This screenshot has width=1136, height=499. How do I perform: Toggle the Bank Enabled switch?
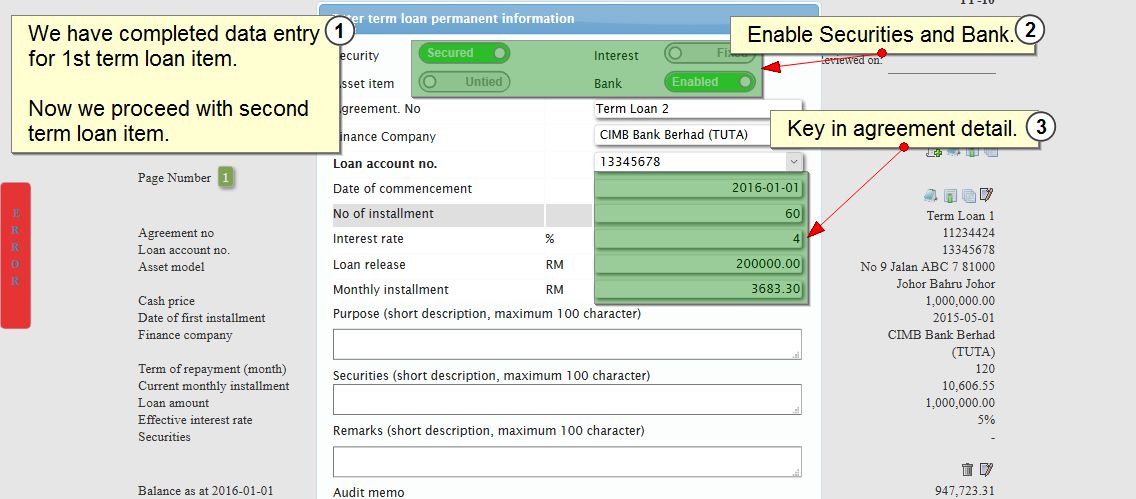(x=710, y=82)
